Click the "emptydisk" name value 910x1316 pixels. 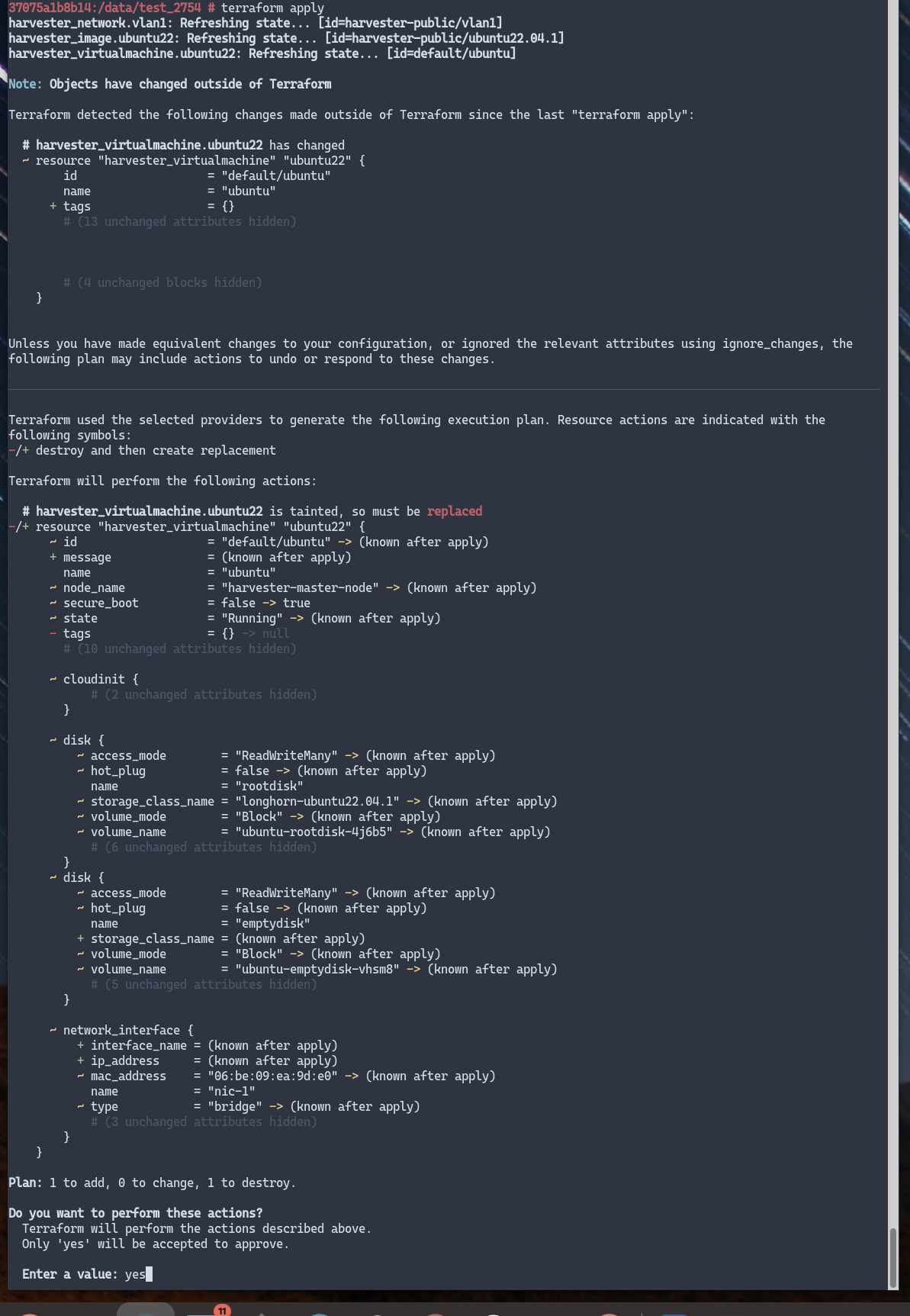point(272,923)
